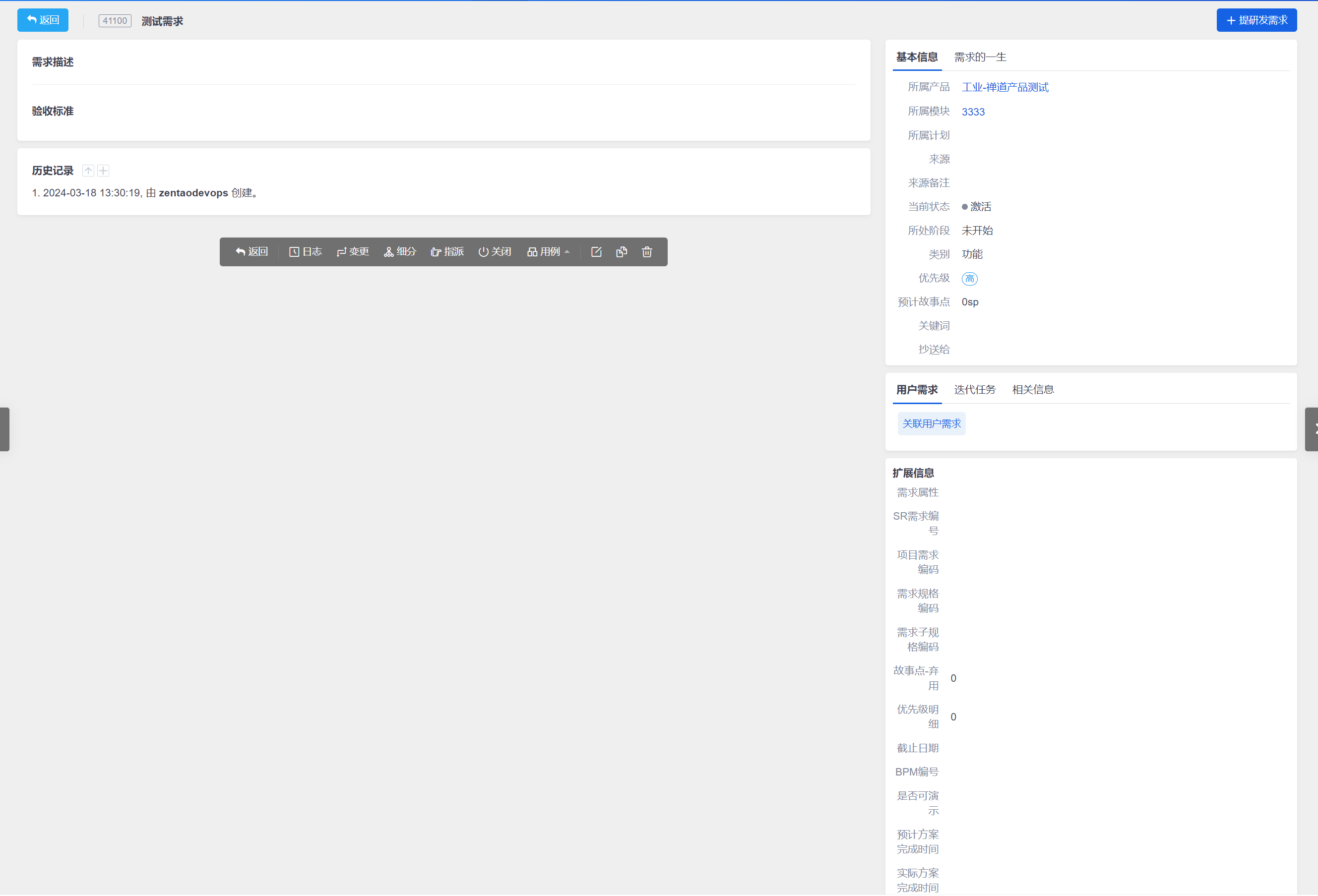Image resolution: width=1318 pixels, height=896 pixels.
Task: Click the edit pencil icon in toolbar
Action: point(596,252)
